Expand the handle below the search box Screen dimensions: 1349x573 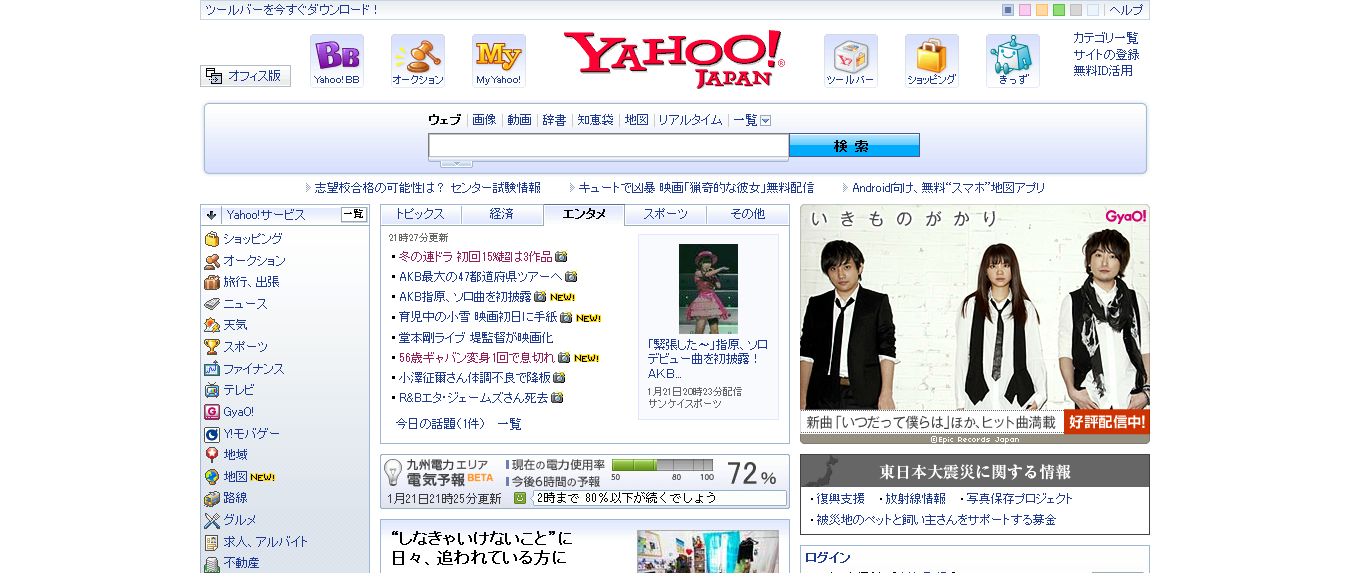tap(456, 163)
